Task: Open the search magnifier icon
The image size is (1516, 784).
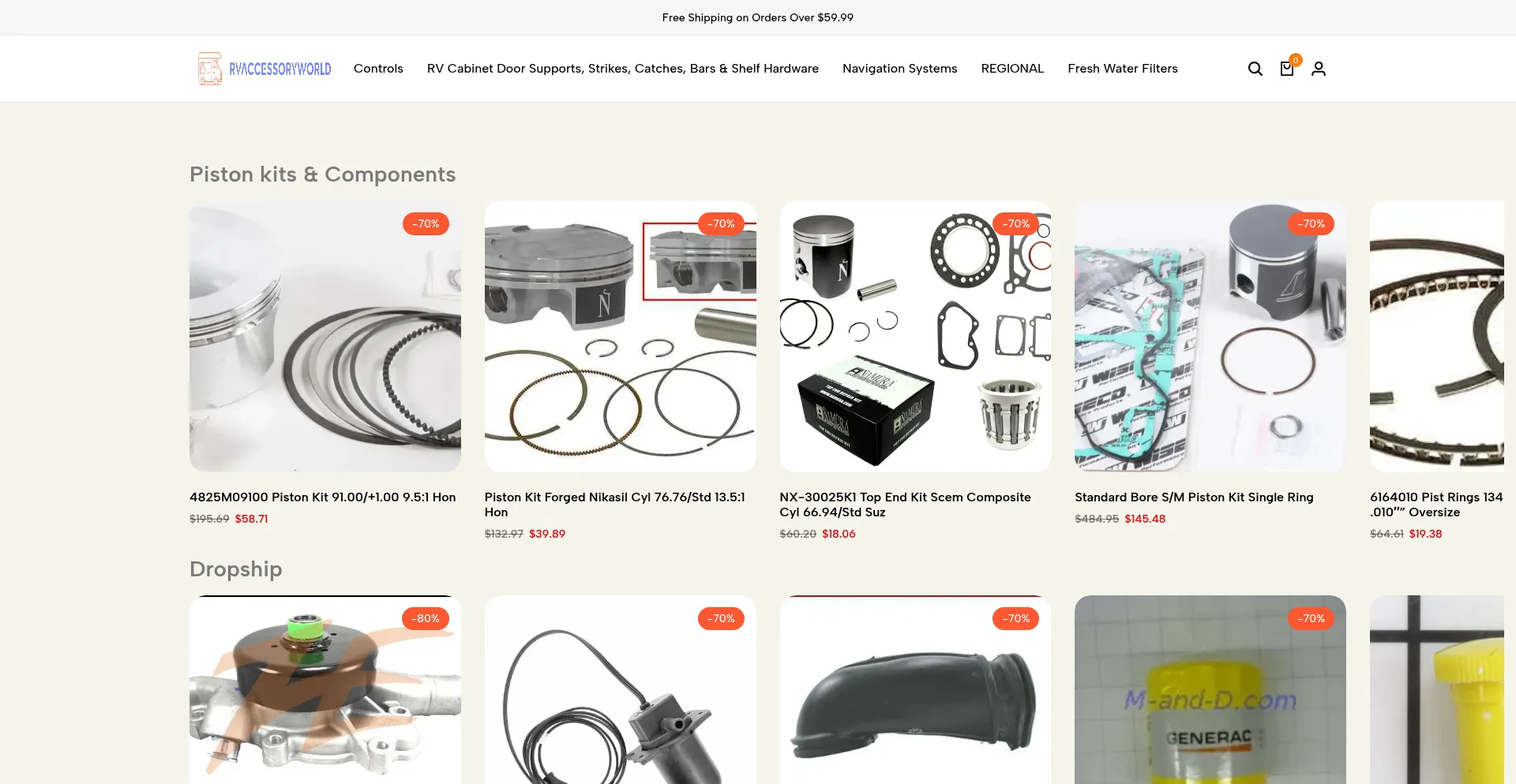Action: tap(1255, 69)
